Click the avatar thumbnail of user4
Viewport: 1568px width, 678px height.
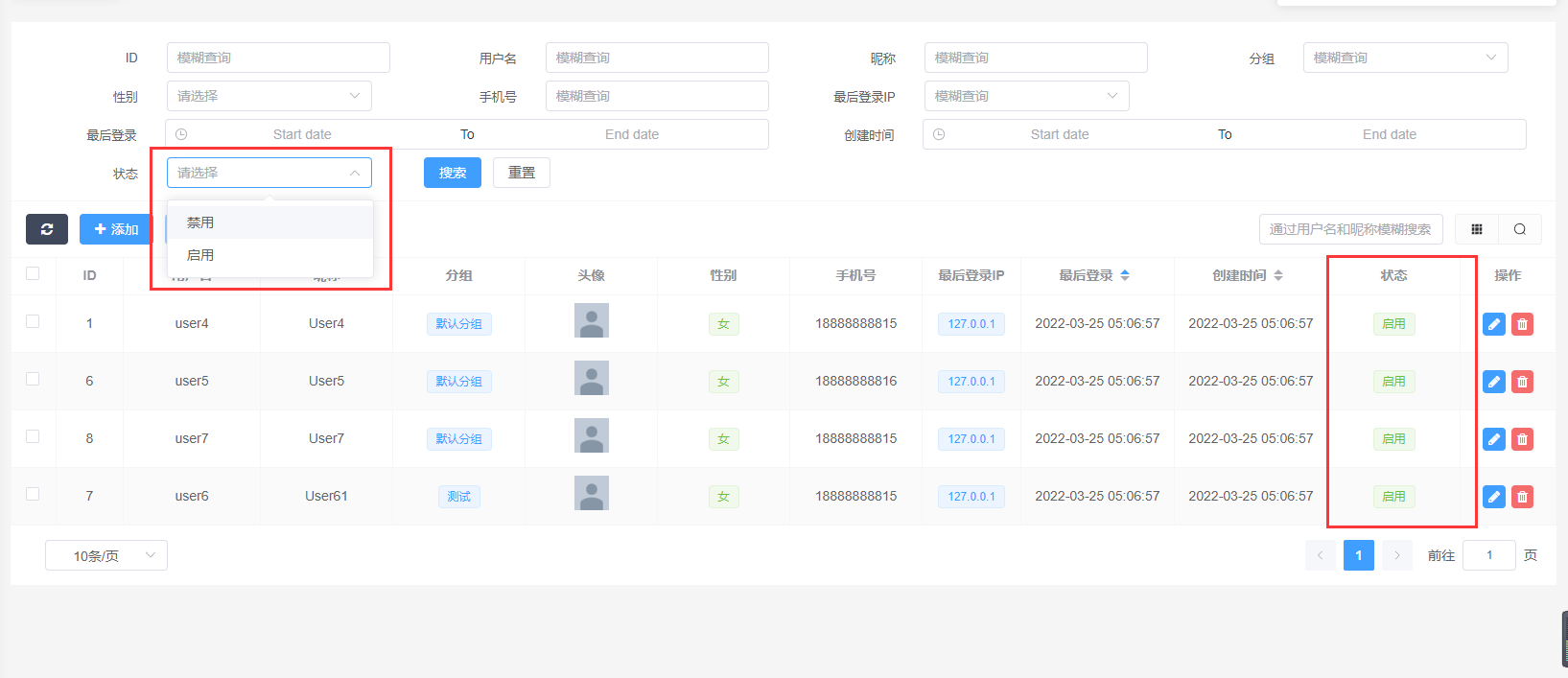(591, 320)
